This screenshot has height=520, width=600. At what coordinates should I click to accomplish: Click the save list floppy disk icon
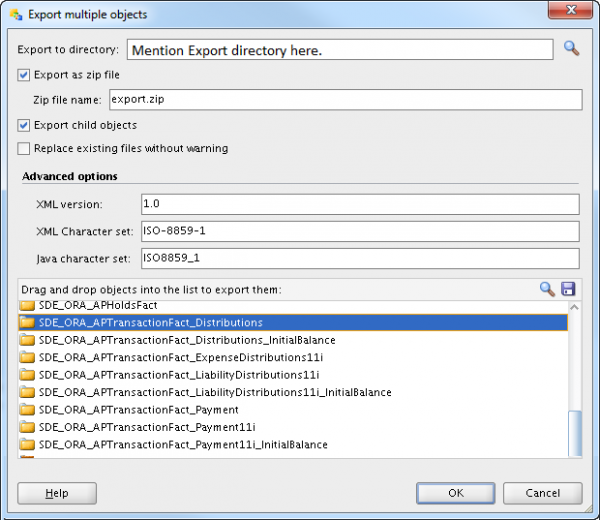568,289
